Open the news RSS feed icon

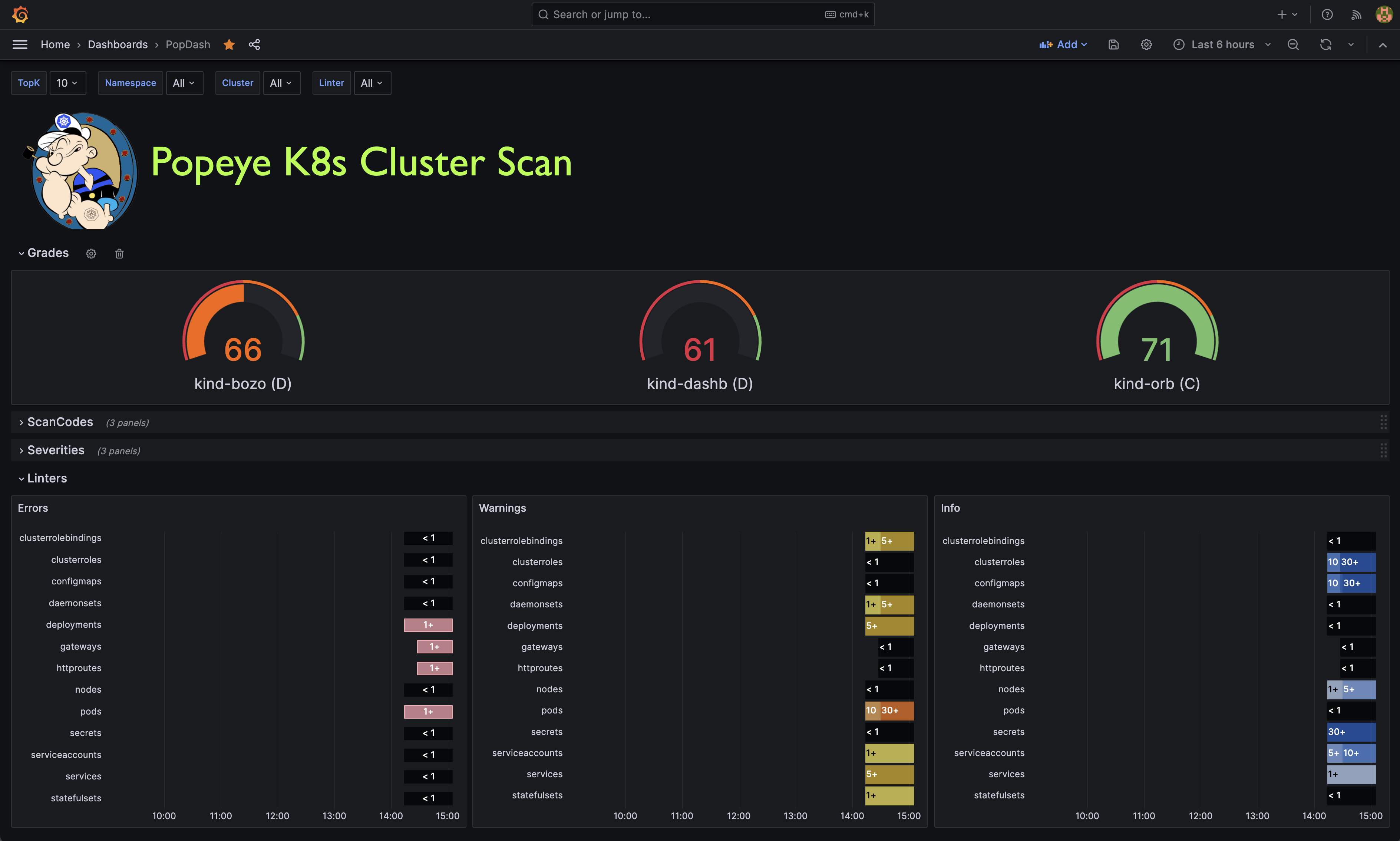(x=1356, y=14)
